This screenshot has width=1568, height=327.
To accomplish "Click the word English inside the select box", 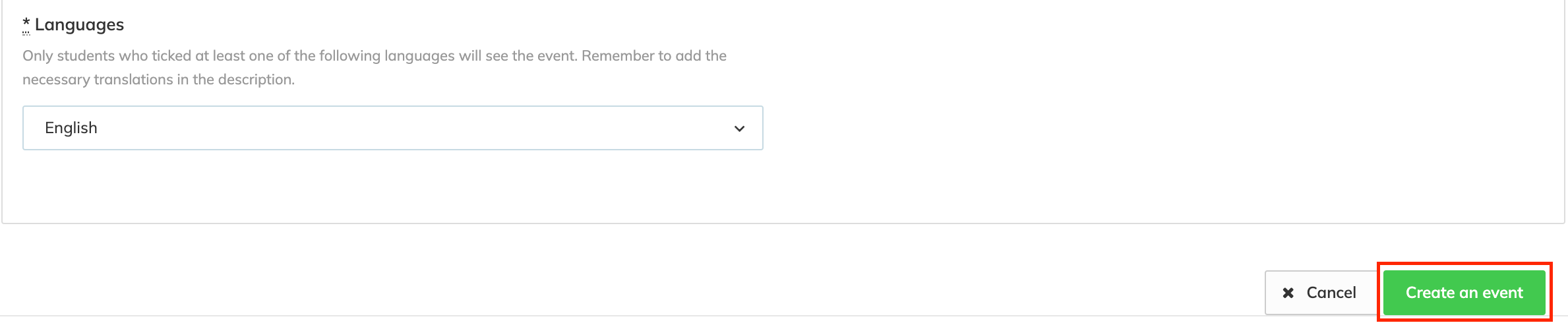I will [71, 128].
